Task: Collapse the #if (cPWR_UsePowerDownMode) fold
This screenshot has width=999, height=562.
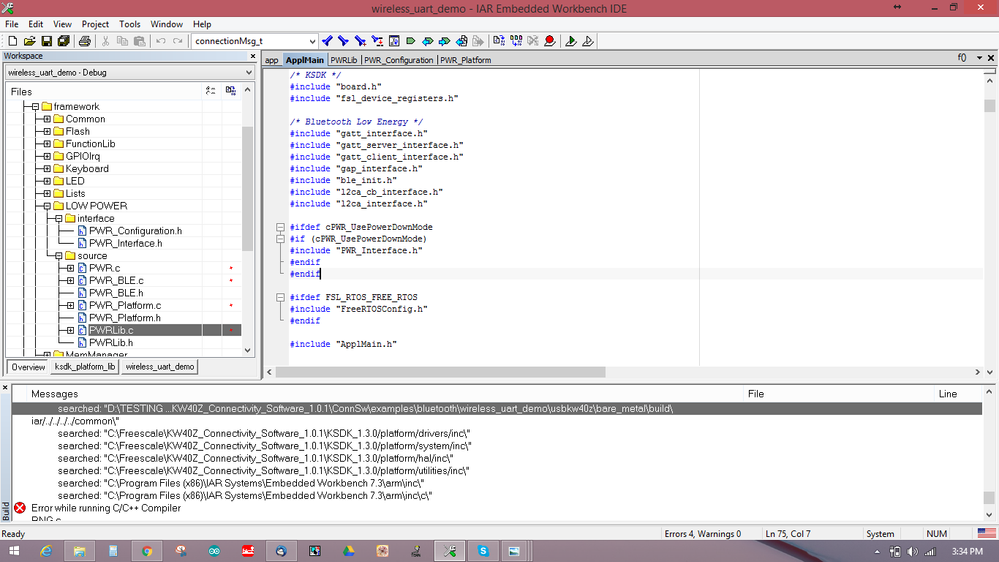Action: tap(280, 239)
